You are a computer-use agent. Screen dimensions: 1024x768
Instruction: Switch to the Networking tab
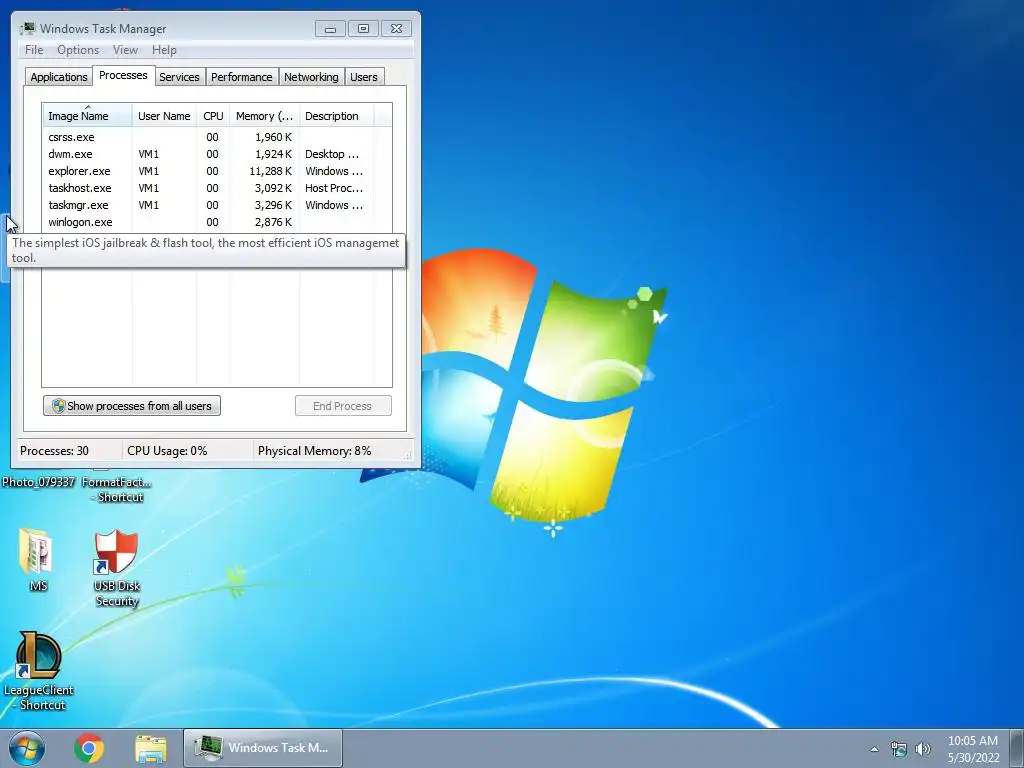pyautogui.click(x=312, y=77)
